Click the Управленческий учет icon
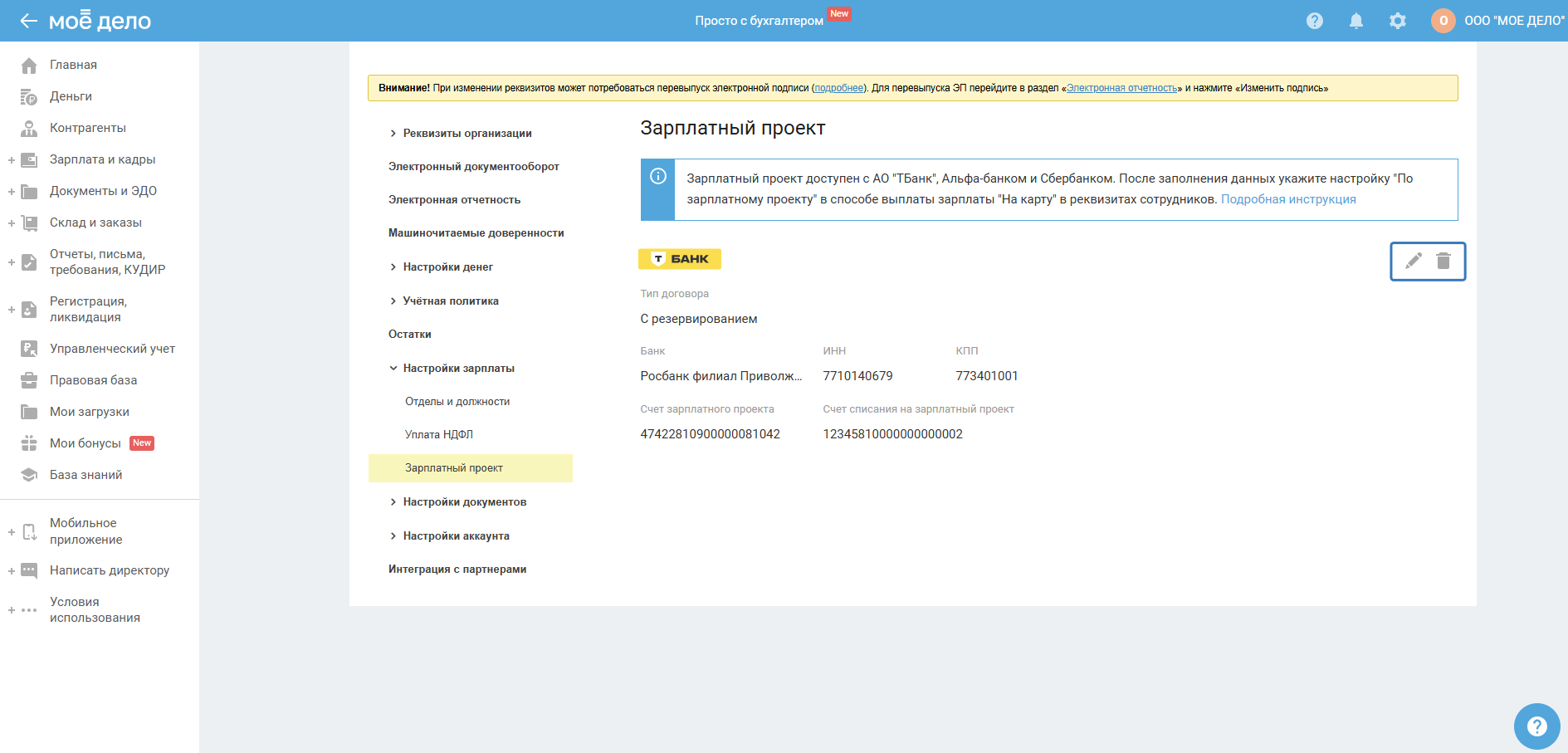Screen dimensions: 1568x753 tap(29, 349)
